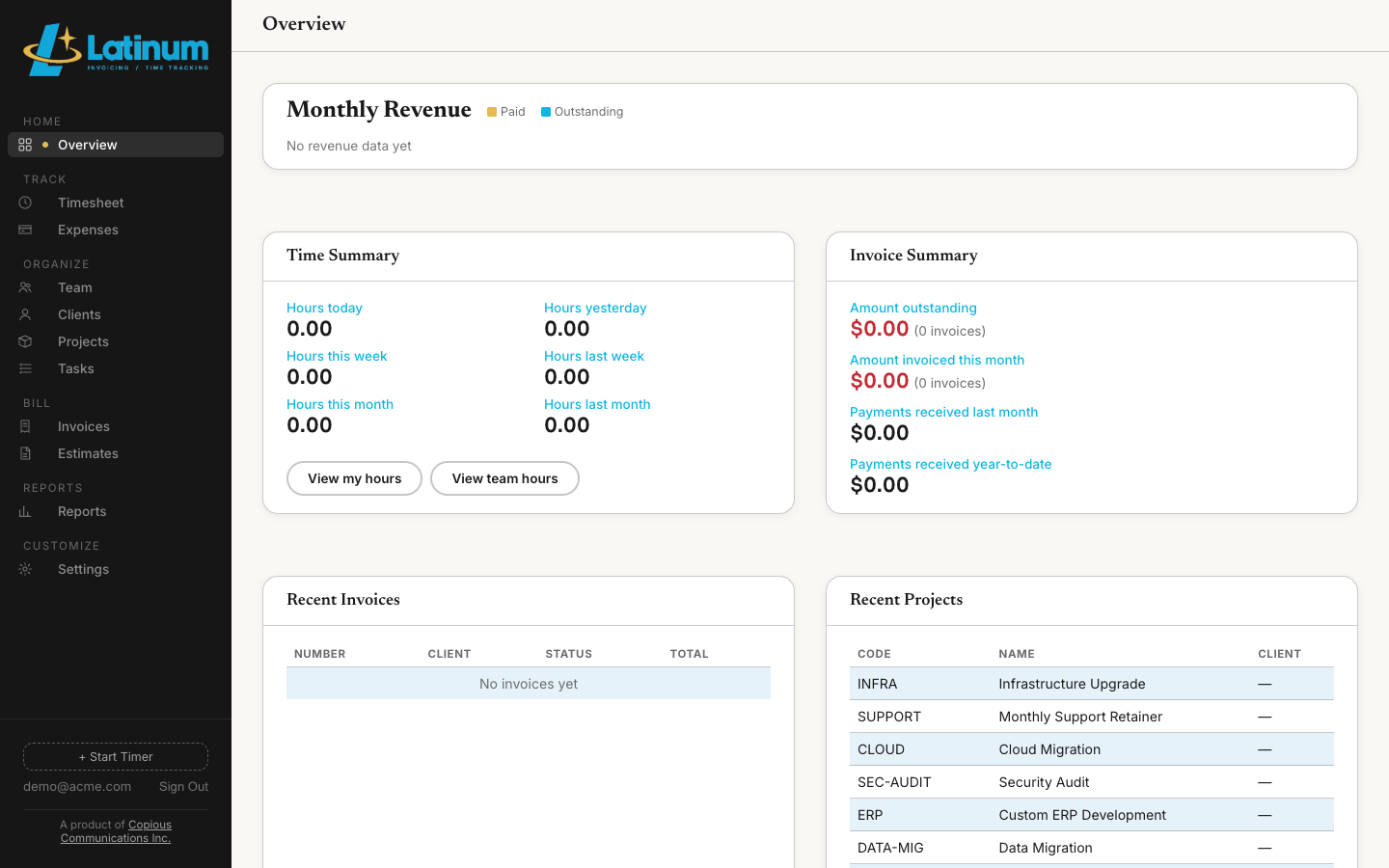Viewport: 1389px width, 868px height.
Task: Start a new timer
Action: point(116,757)
